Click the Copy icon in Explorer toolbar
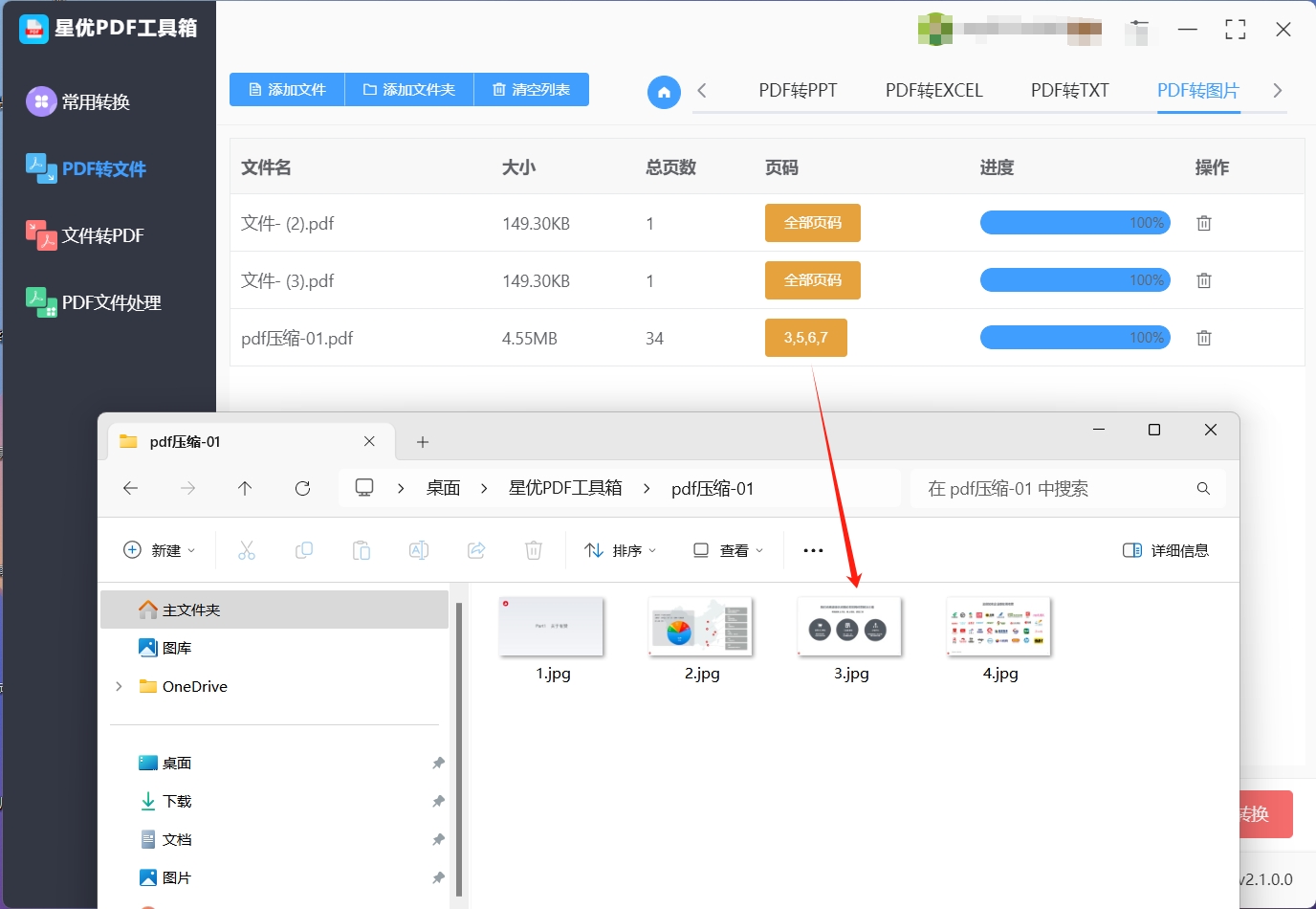 (304, 550)
